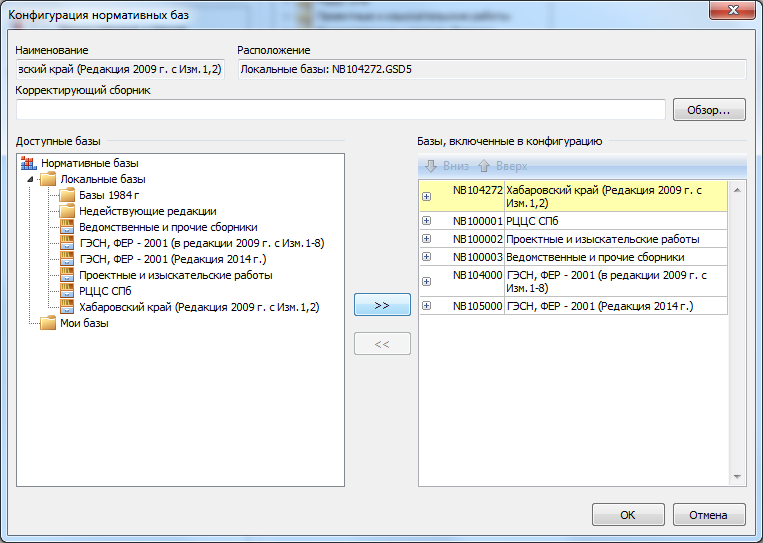Close the Конфигурация нормативных баз dialog

click(x=732, y=10)
